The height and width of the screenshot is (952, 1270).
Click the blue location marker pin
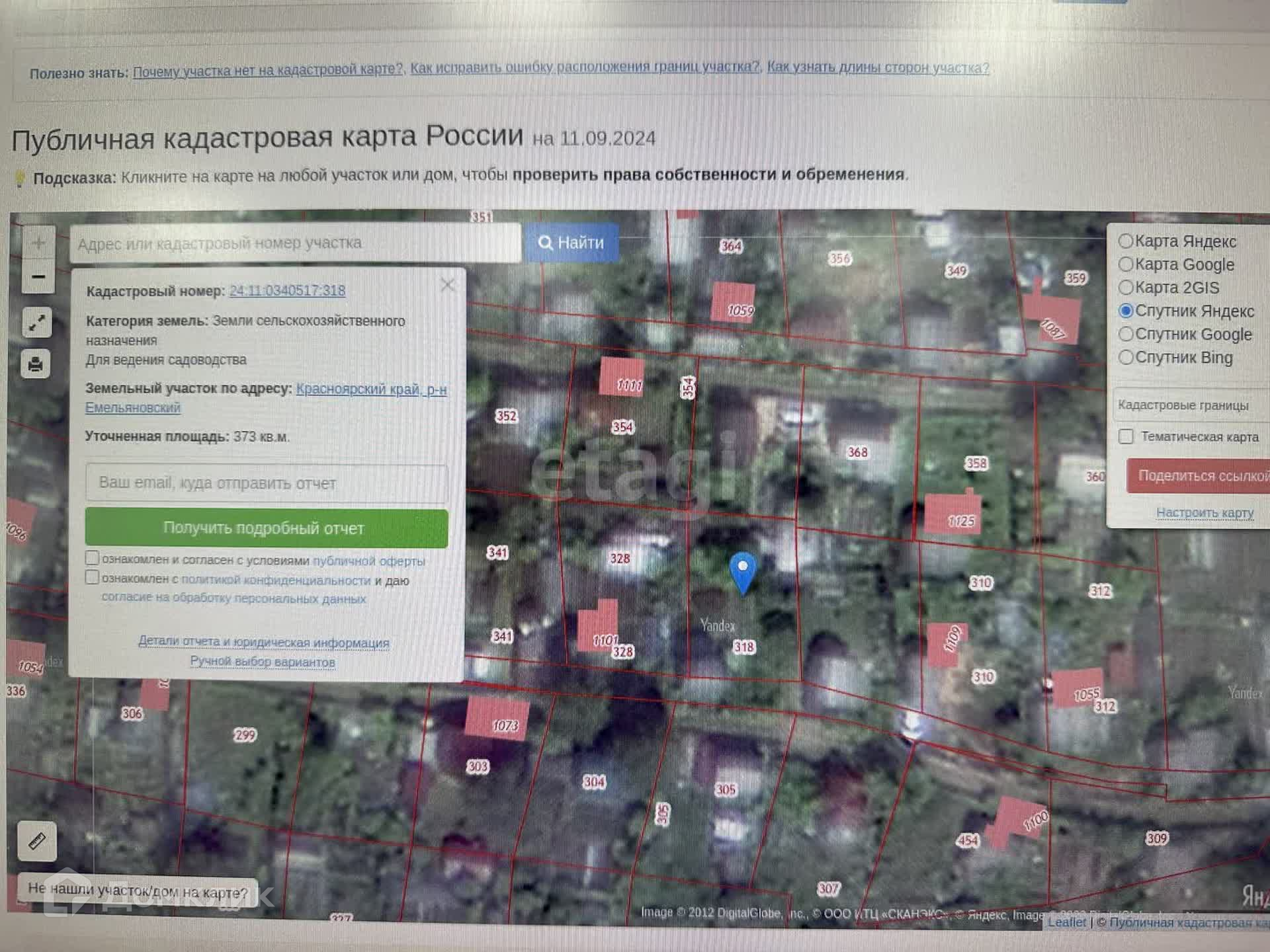click(743, 571)
